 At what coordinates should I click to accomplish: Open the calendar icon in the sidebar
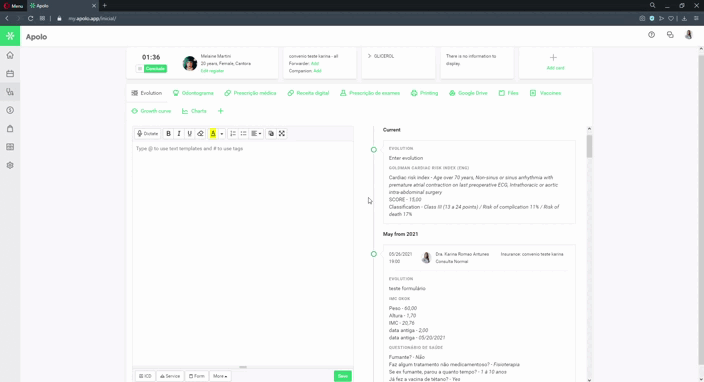10,74
